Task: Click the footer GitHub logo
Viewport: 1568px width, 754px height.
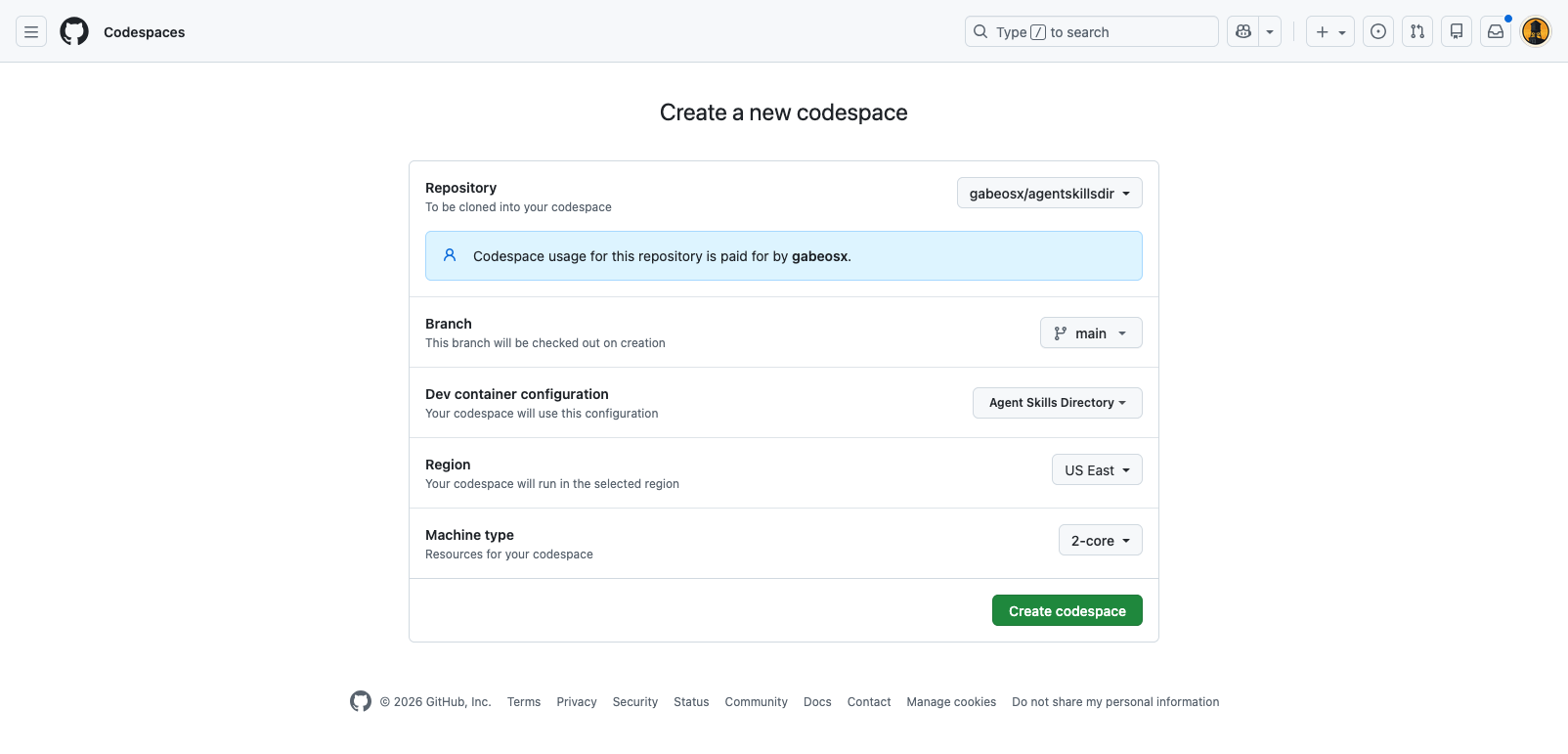Action: click(x=361, y=701)
